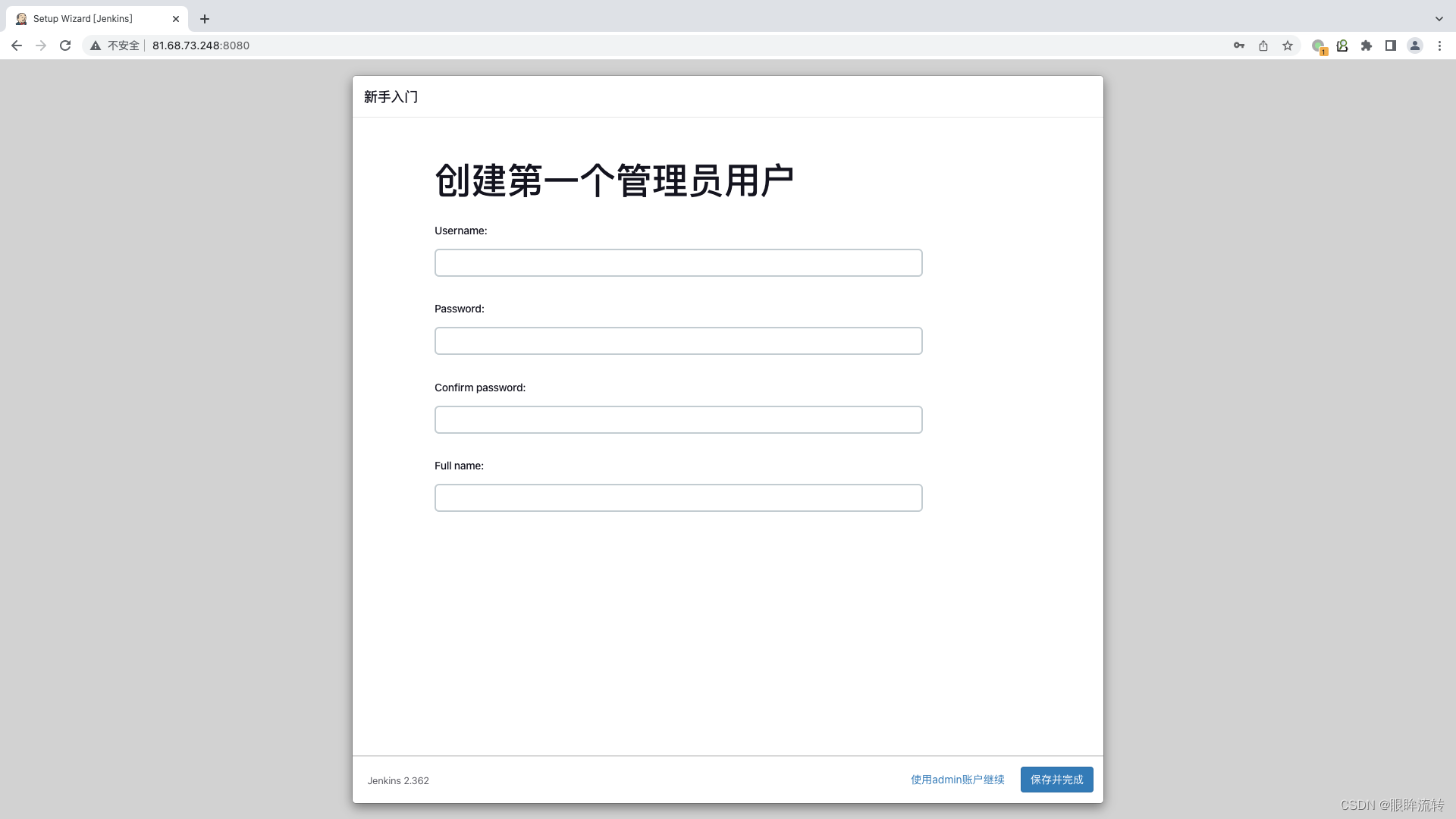This screenshot has height=819, width=1456.
Task: Click the 新手入门 header text
Action: 391,97
